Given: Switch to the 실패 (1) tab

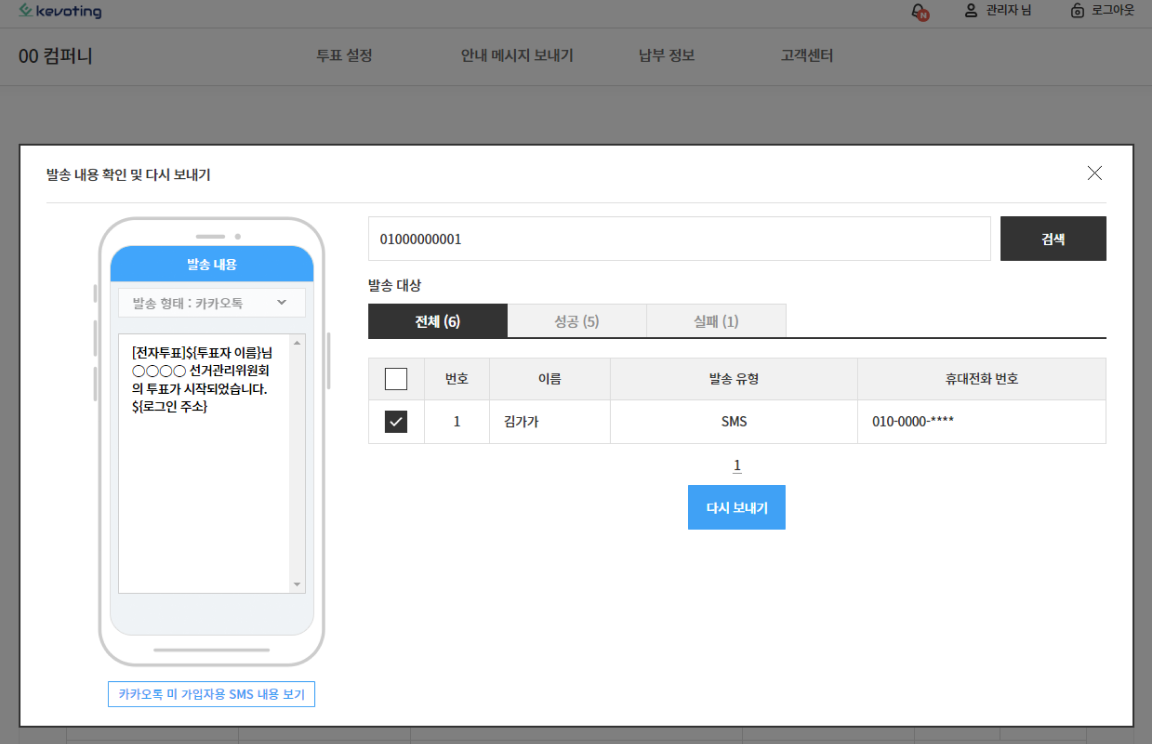Looking at the screenshot, I should coord(716,322).
